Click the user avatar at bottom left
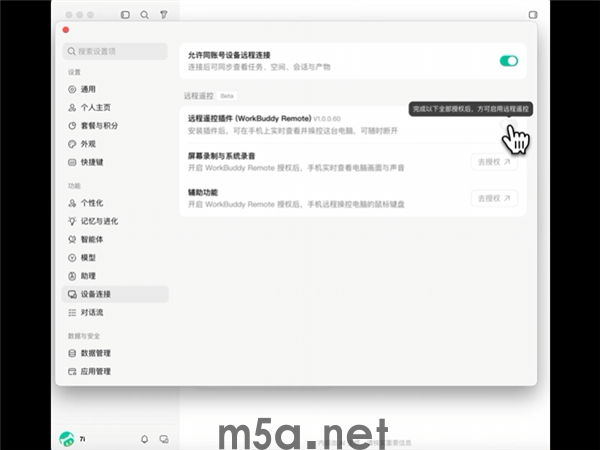The height and width of the screenshot is (450, 600). click(x=67, y=439)
